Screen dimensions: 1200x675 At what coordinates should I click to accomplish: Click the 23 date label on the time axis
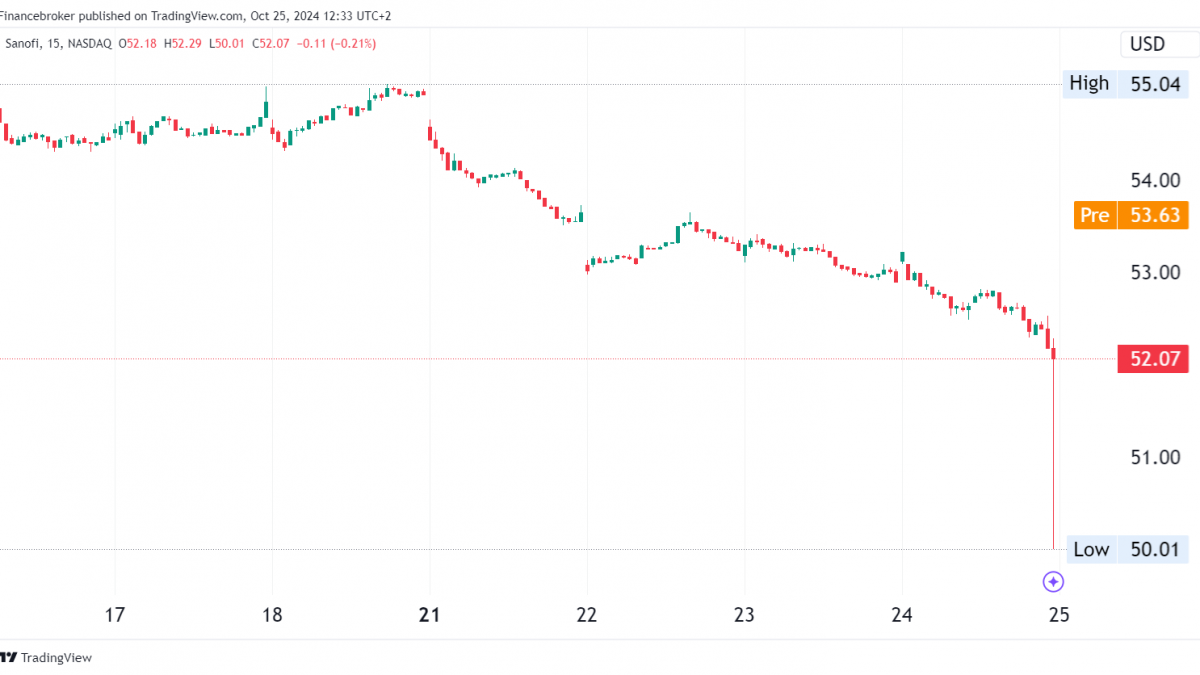(x=744, y=614)
